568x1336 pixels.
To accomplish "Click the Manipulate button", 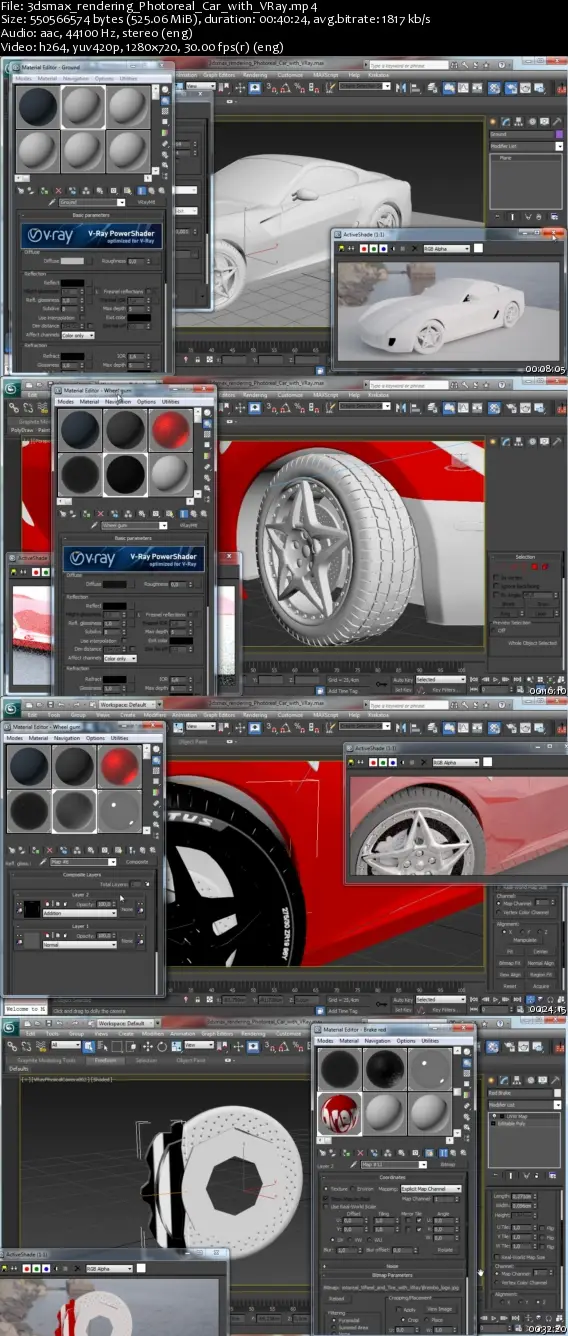I will click(524, 941).
